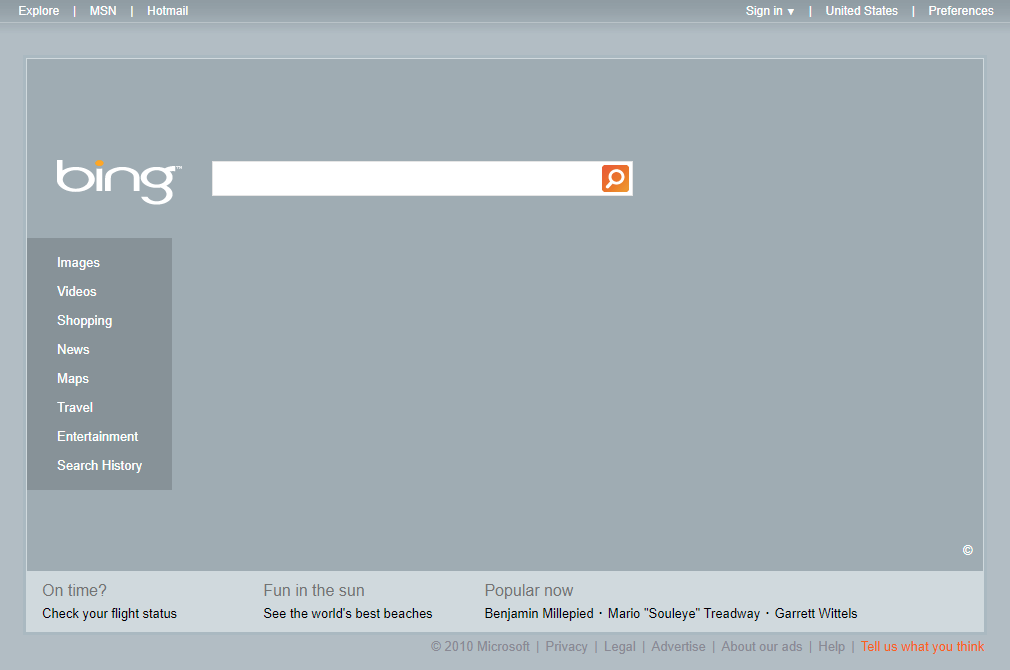The height and width of the screenshot is (670, 1010).
Task: Click the Popular now heading
Action: point(529,590)
